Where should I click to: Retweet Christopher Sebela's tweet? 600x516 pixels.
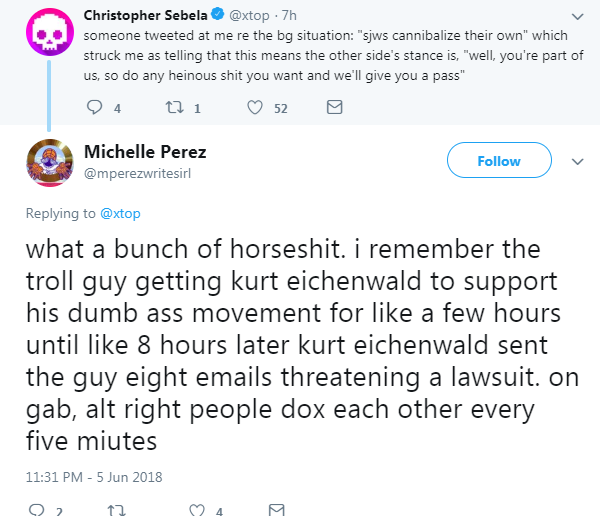tap(174, 108)
